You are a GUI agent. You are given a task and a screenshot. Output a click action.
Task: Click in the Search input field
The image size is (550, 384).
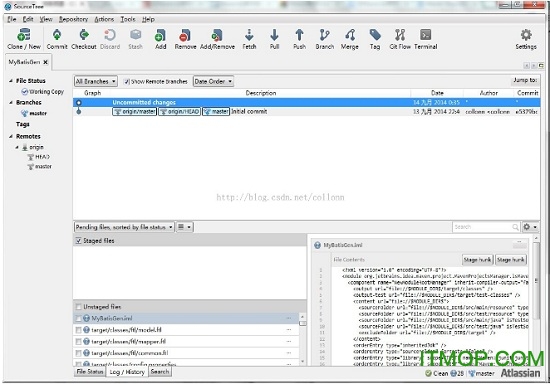[482, 227]
